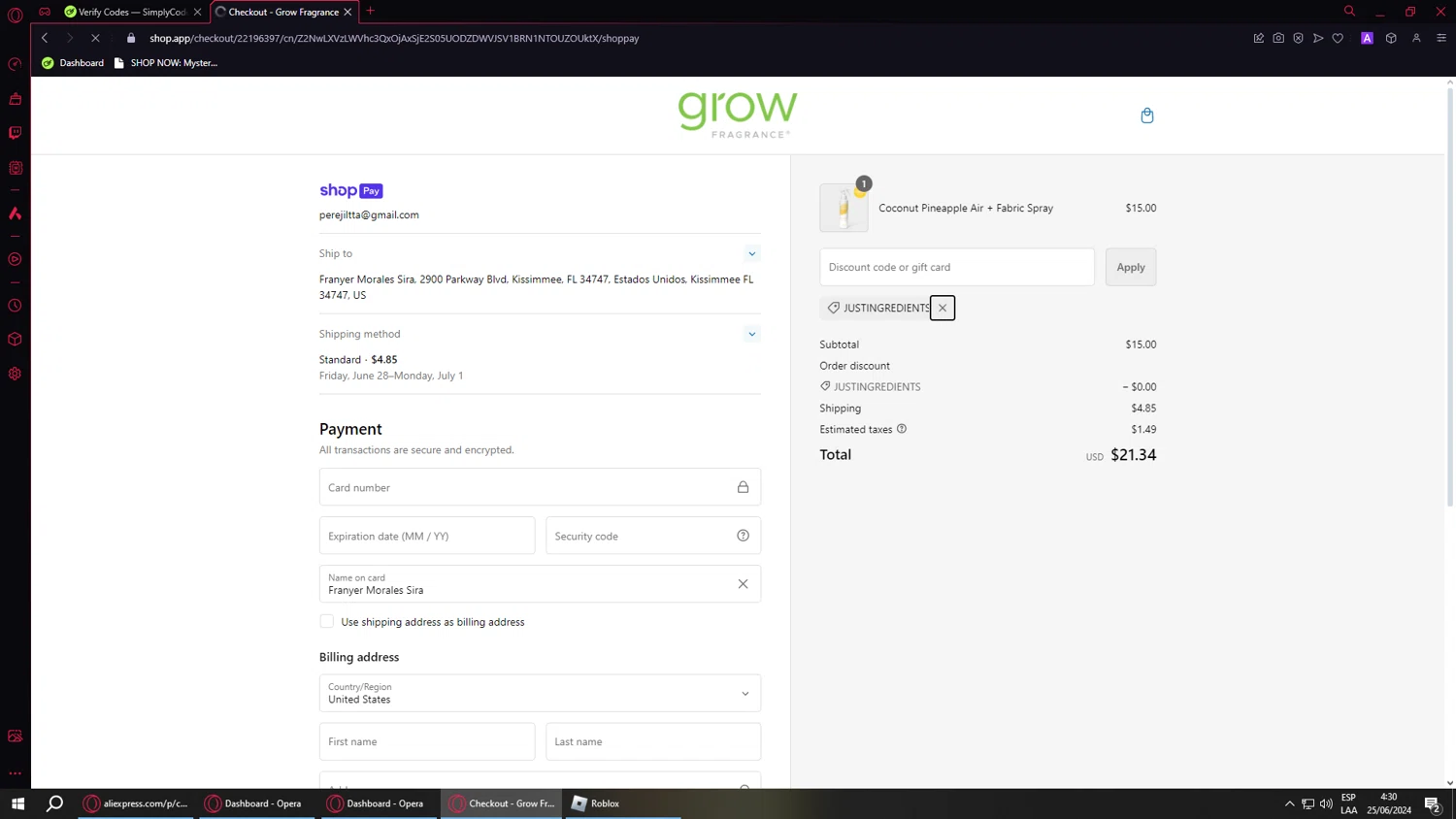Open the notification center icon
This screenshot has height=819, width=1456.
1432,803
